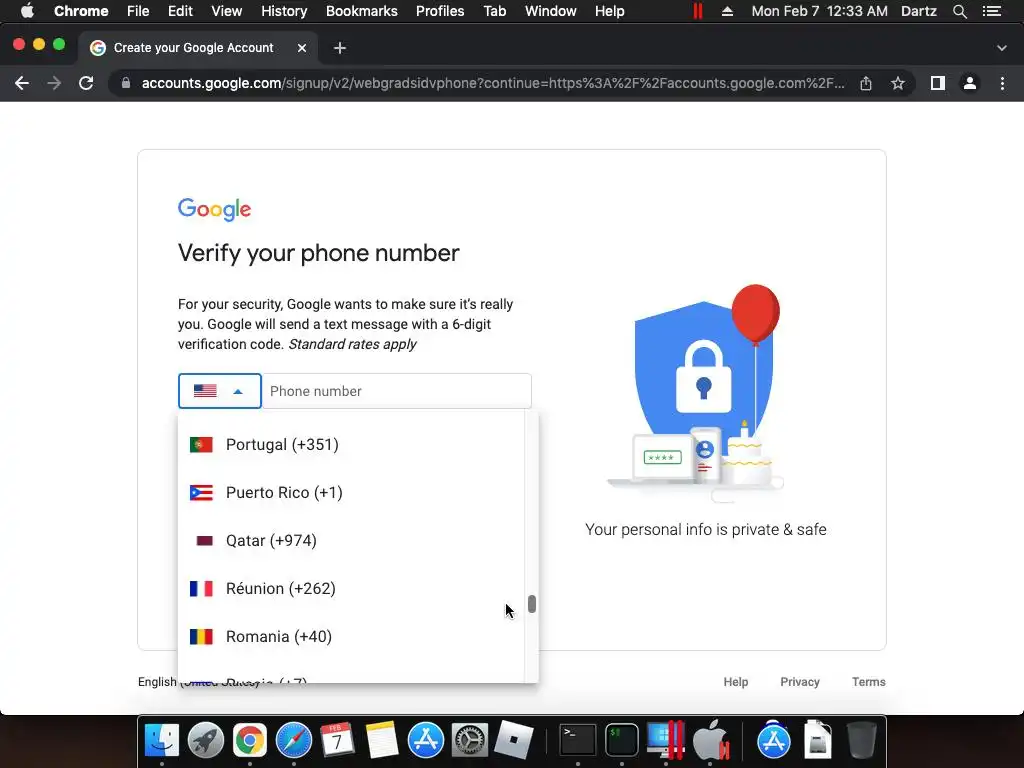Open the first App Store icon in dock
The width and height of the screenshot is (1024, 768).
click(426, 741)
